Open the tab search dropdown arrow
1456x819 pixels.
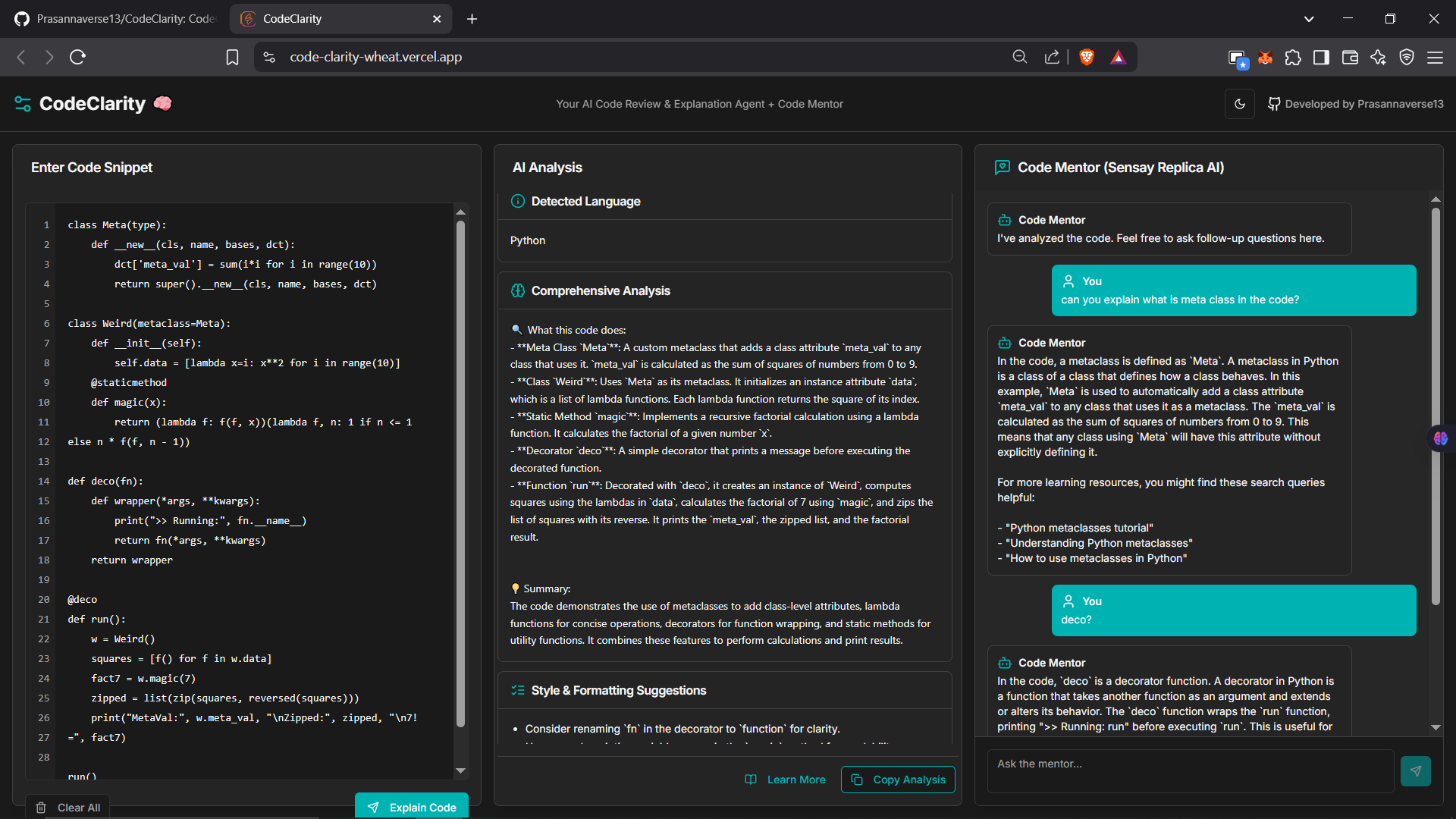point(1309,18)
